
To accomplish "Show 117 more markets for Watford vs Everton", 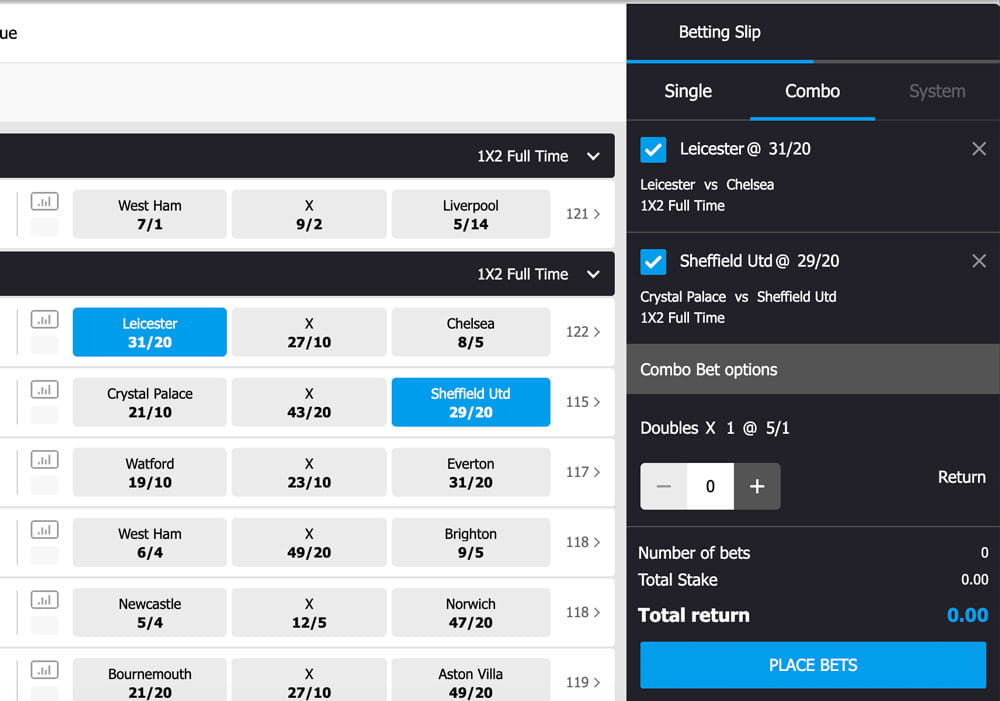I will (583, 473).
